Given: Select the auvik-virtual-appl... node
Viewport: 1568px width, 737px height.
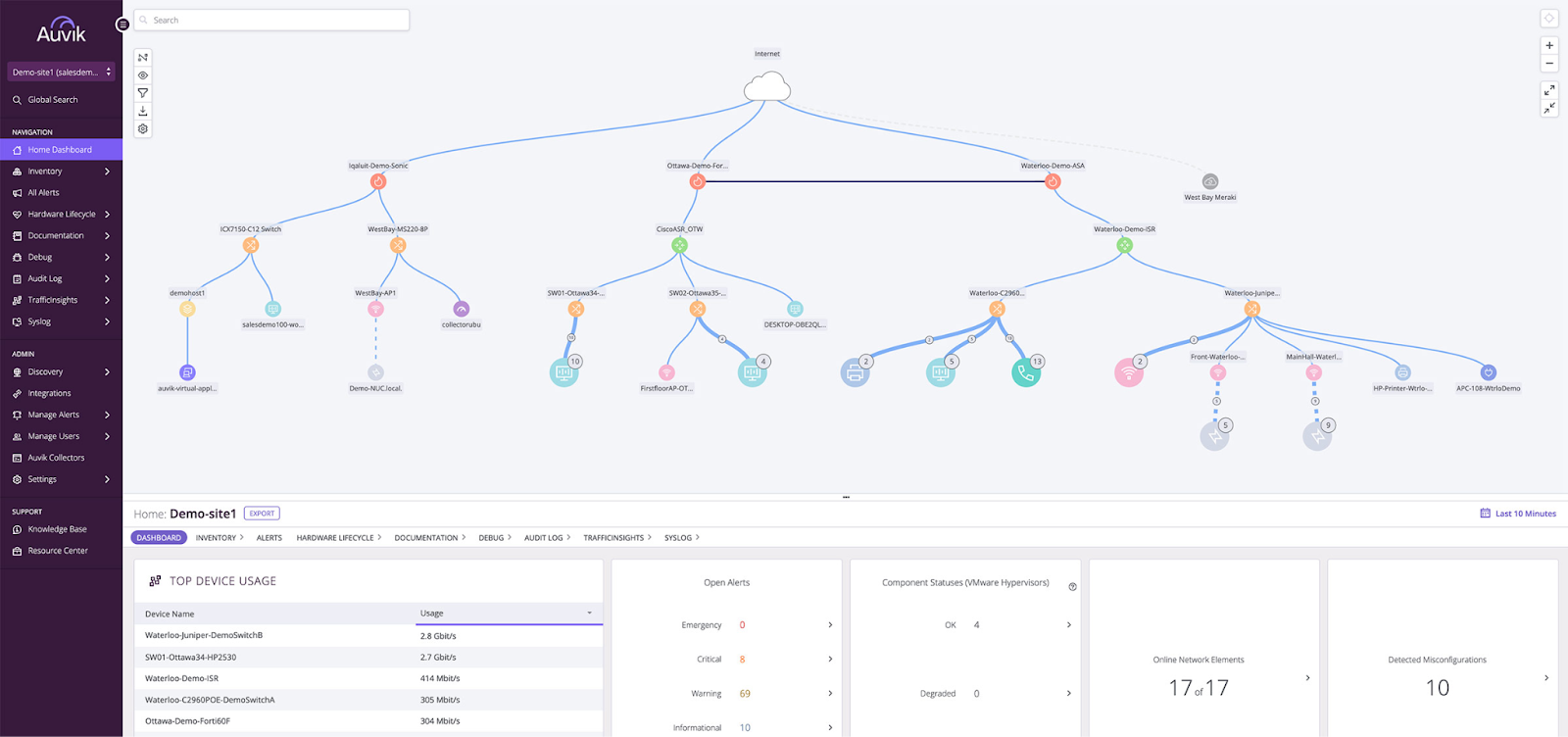Looking at the screenshot, I should (x=187, y=372).
